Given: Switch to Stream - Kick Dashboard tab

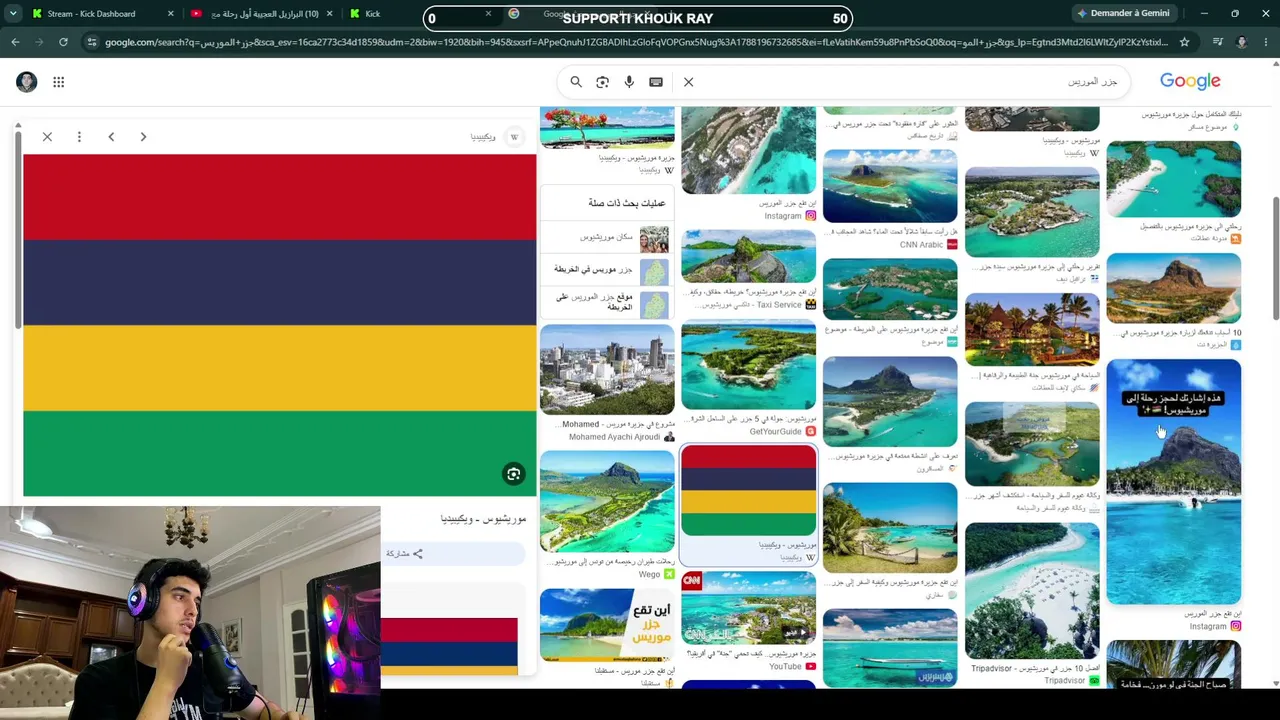Looking at the screenshot, I should (100, 14).
